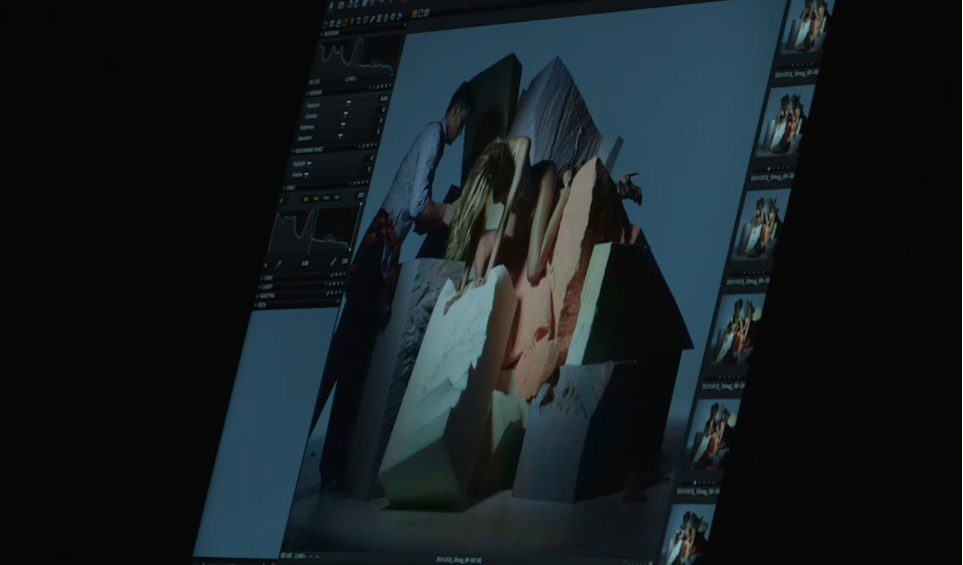Click the Import images toolbar icon
The width and height of the screenshot is (963, 565).
tap(330, 6)
